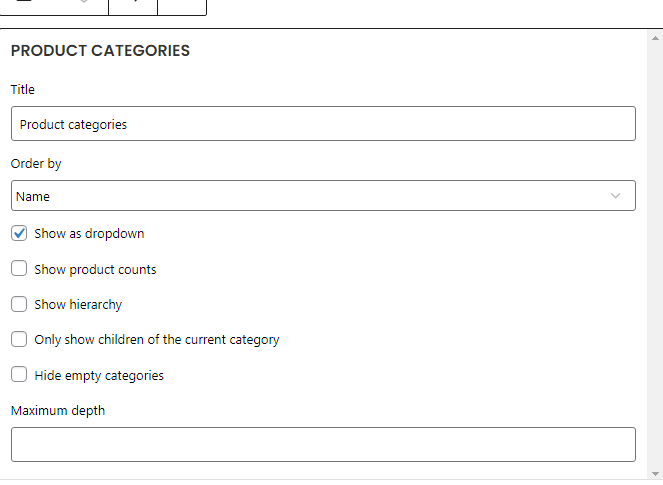Enable the Show product counts checkbox
This screenshot has width=663, height=485.
pyautogui.click(x=19, y=269)
